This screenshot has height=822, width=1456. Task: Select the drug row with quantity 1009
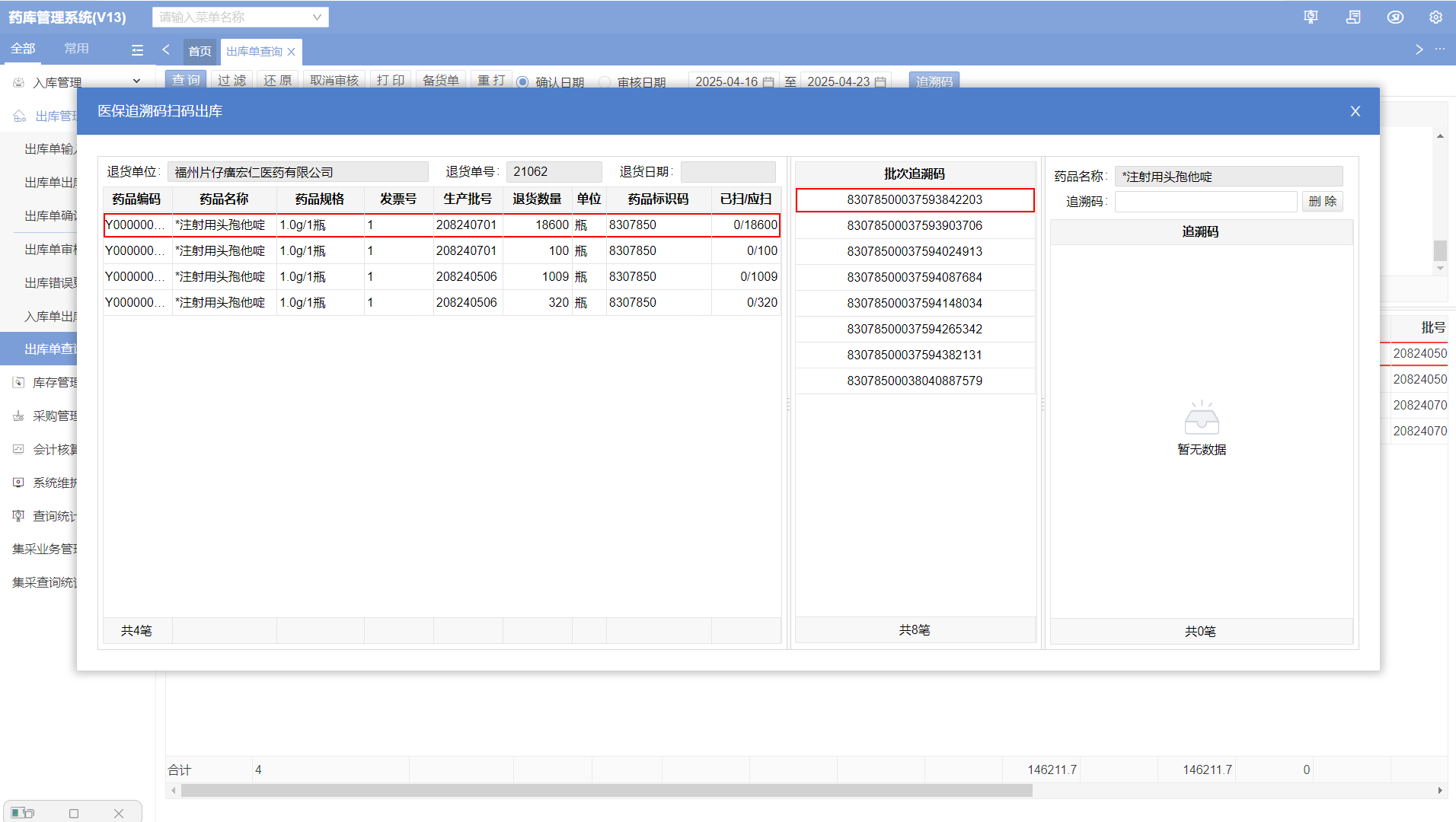pyautogui.click(x=442, y=277)
